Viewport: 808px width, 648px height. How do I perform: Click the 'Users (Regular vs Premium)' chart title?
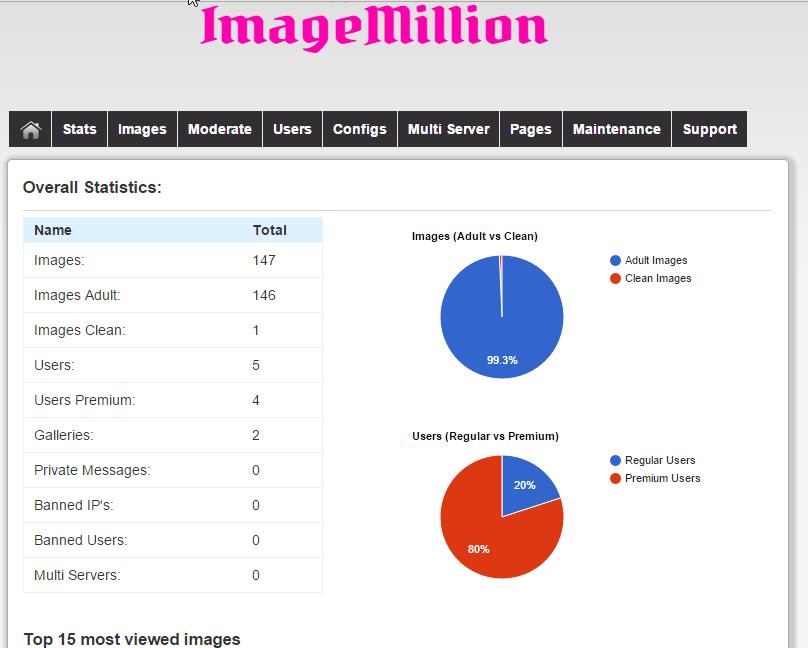(485, 436)
